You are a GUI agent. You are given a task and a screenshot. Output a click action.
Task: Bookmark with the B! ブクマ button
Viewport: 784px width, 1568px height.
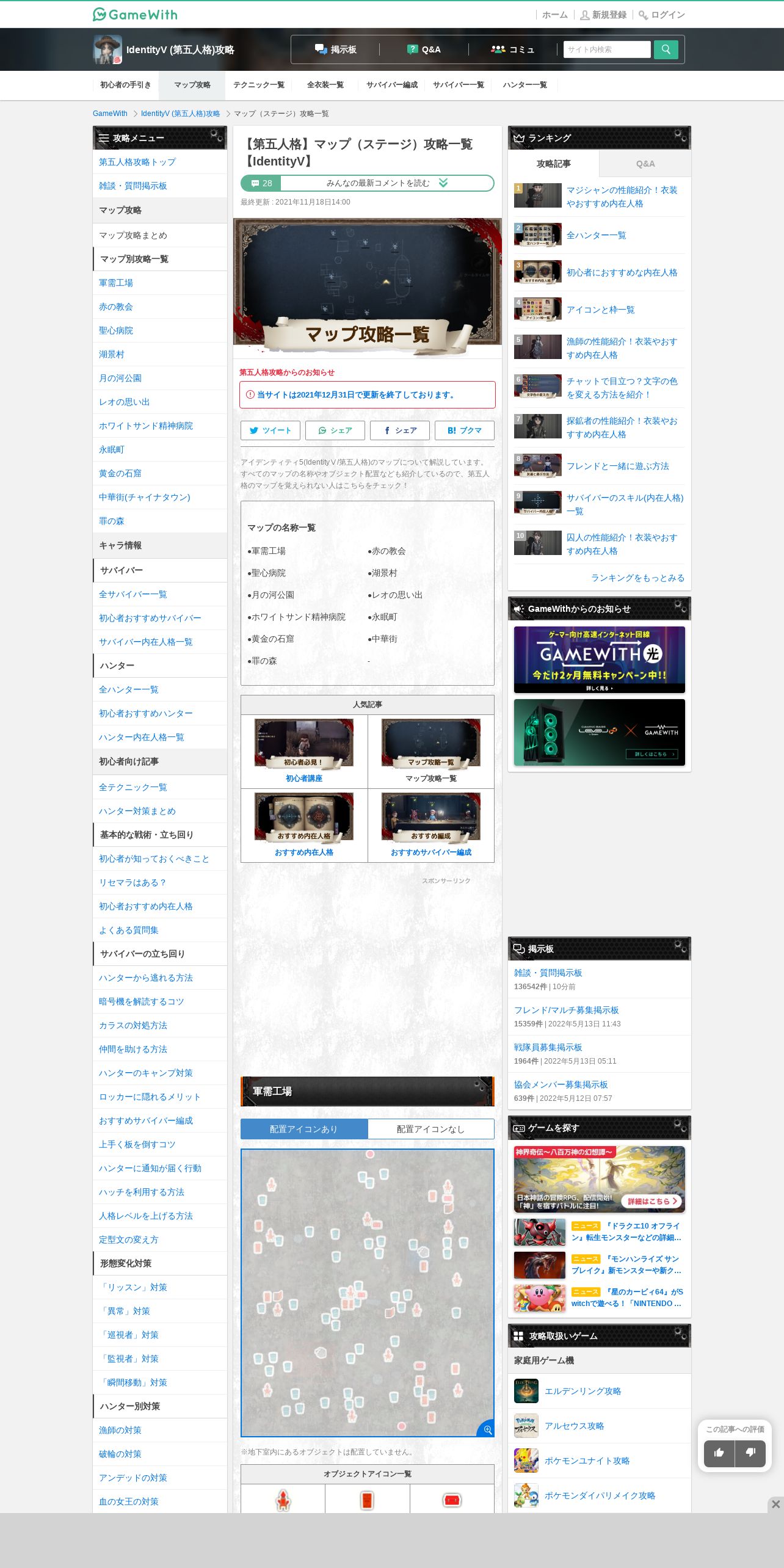pos(465,430)
